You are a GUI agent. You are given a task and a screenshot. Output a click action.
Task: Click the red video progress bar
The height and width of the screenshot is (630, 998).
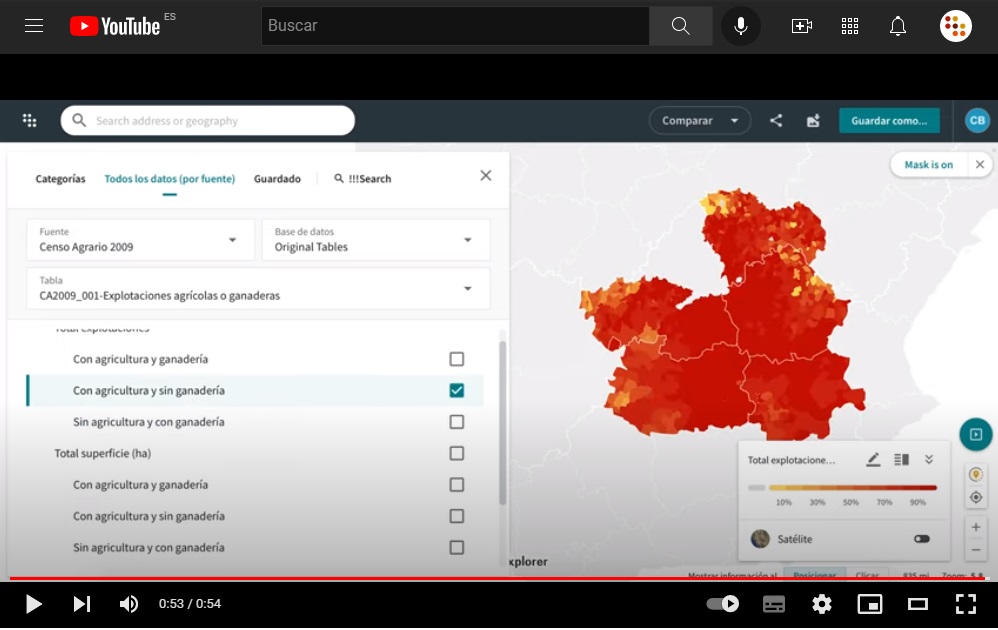tap(498, 578)
